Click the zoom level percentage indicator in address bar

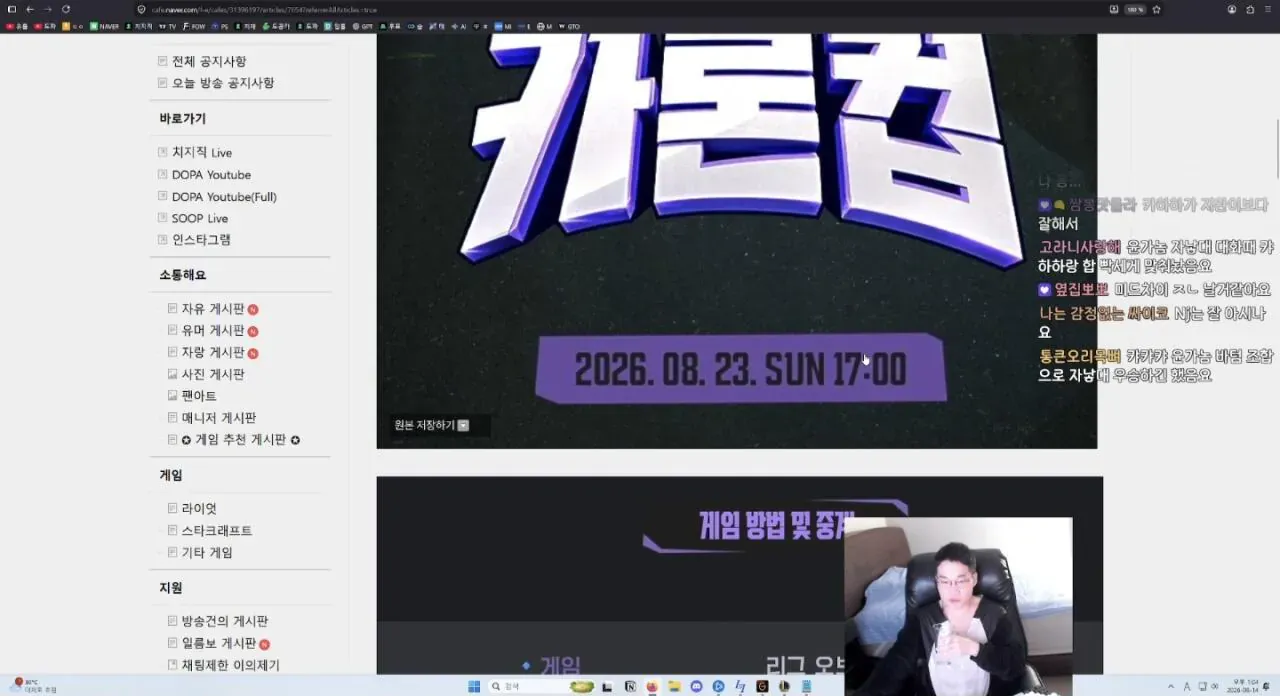pyautogui.click(x=1135, y=9)
